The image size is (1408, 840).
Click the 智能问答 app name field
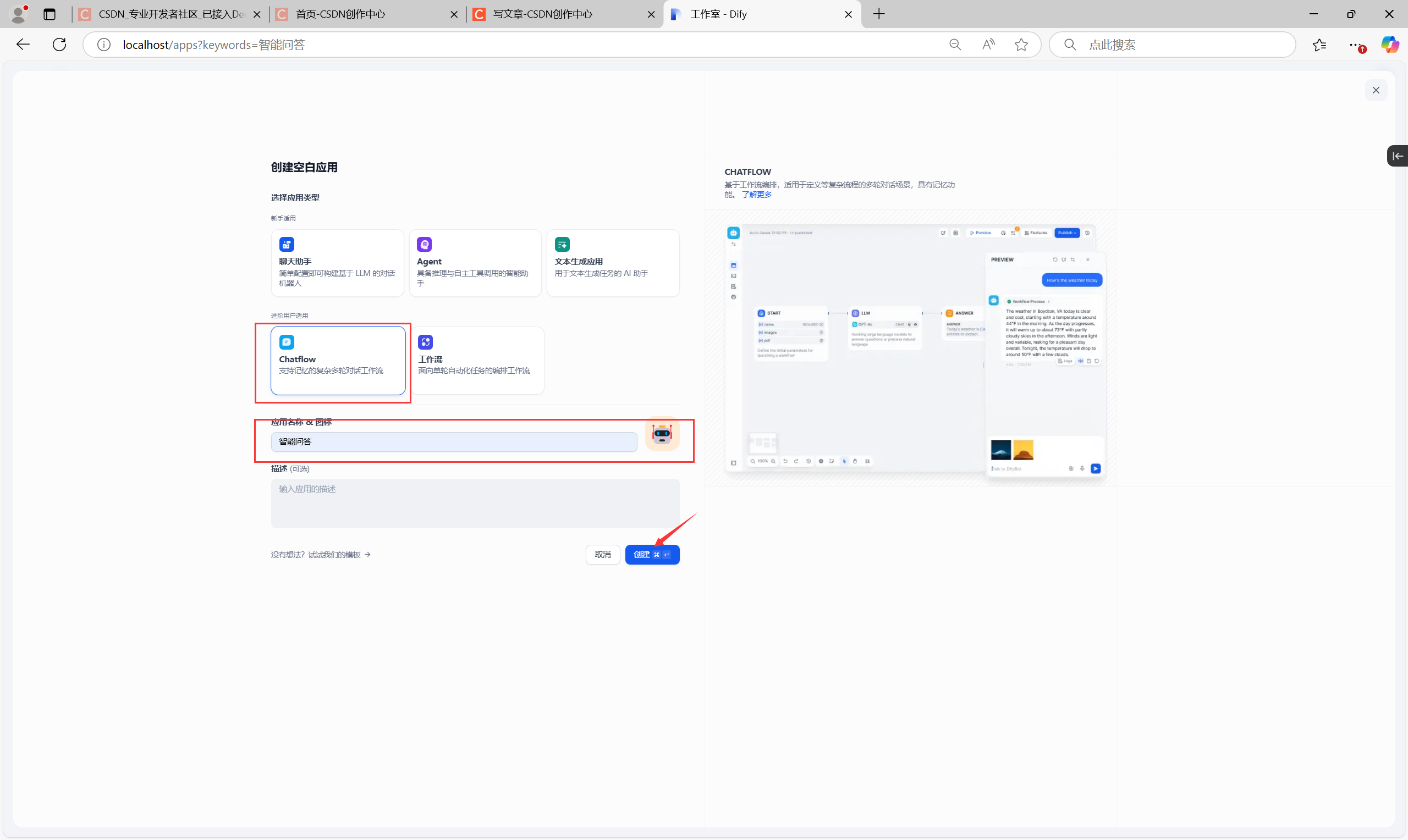click(x=454, y=441)
